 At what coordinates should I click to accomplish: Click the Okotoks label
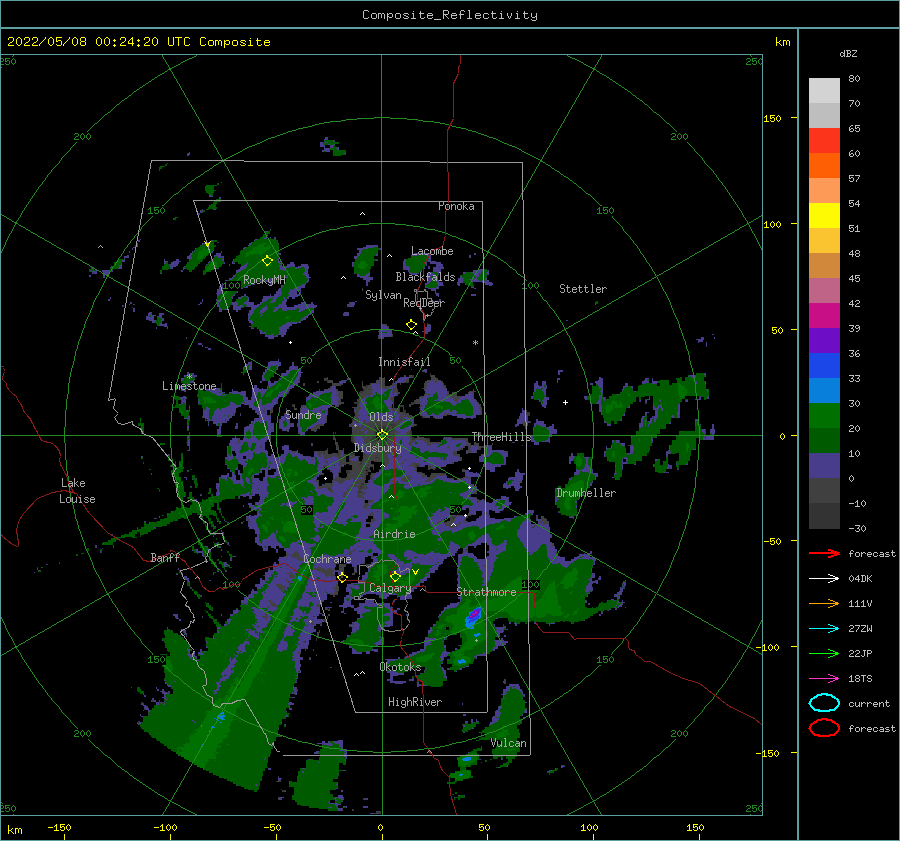(400, 666)
